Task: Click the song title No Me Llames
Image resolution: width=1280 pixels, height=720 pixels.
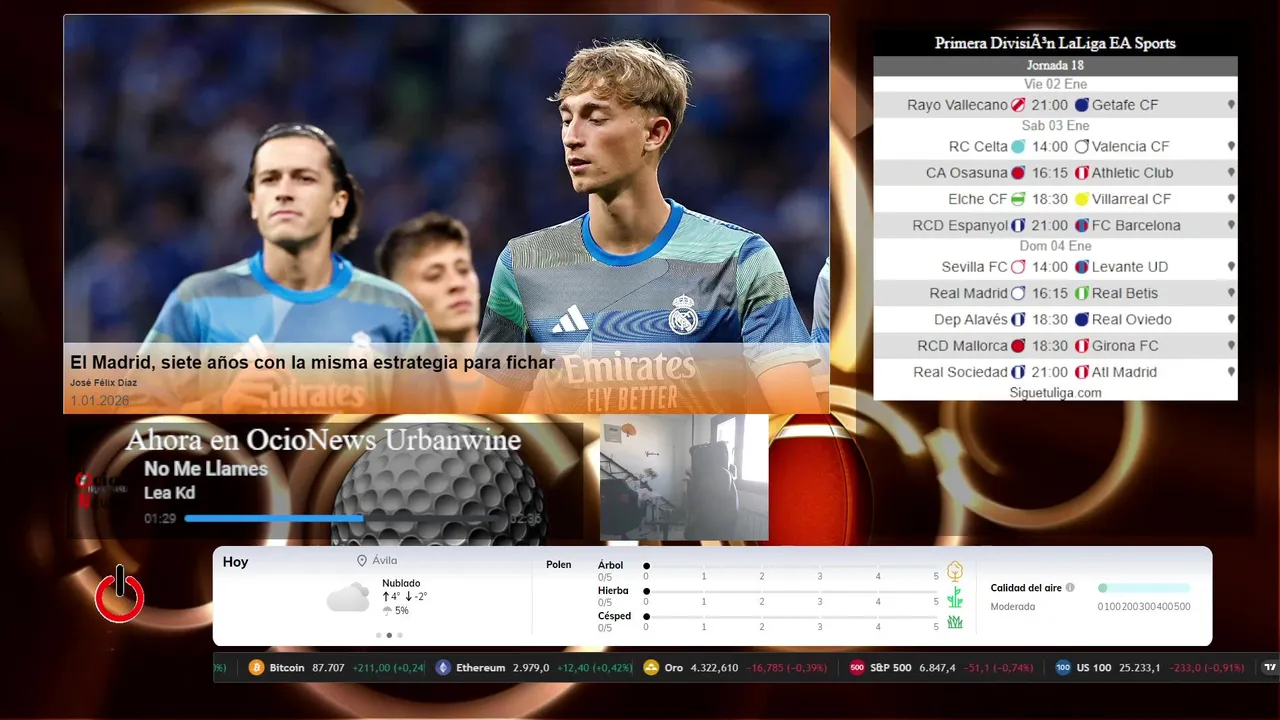Action: pos(206,469)
